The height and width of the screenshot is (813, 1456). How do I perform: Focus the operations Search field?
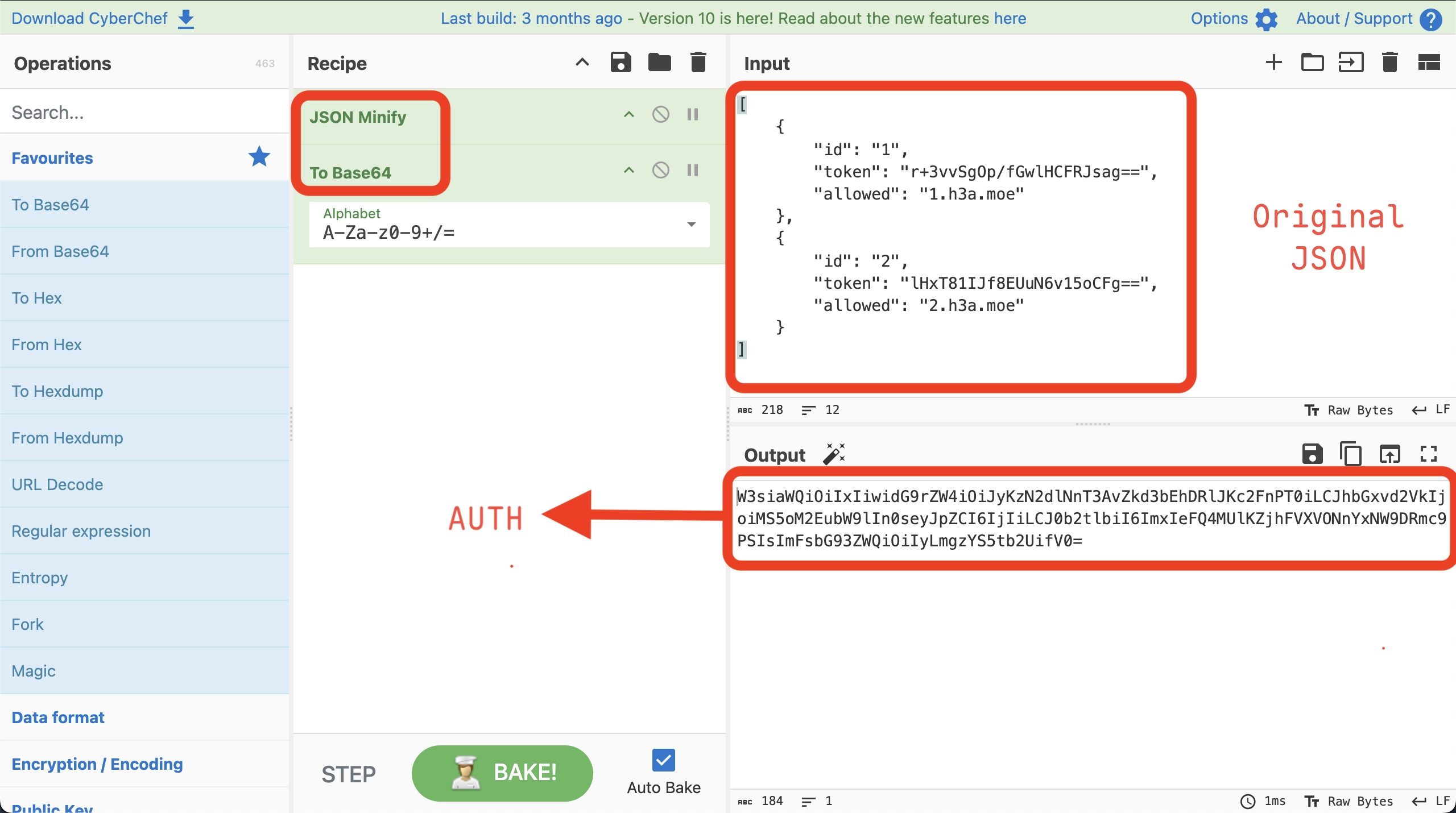pos(144,112)
